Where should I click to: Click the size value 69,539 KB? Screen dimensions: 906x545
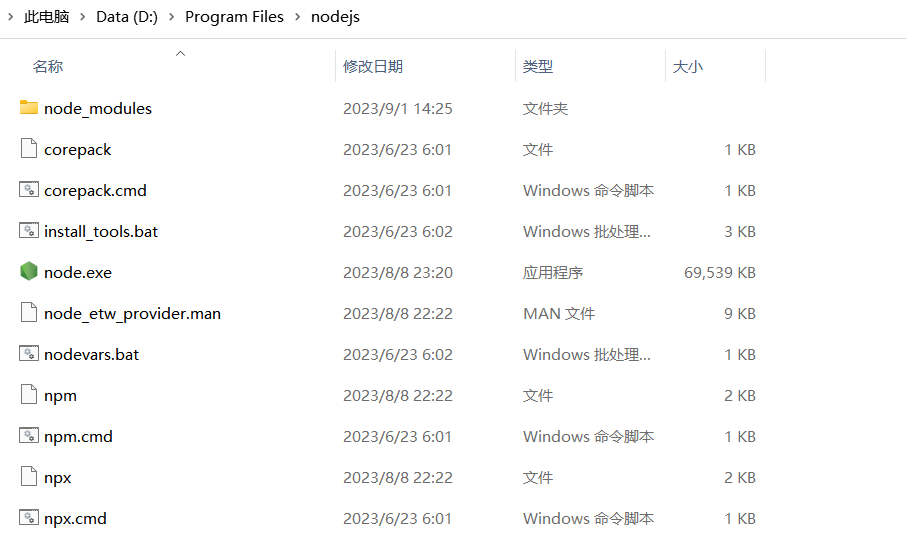tap(720, 273)
